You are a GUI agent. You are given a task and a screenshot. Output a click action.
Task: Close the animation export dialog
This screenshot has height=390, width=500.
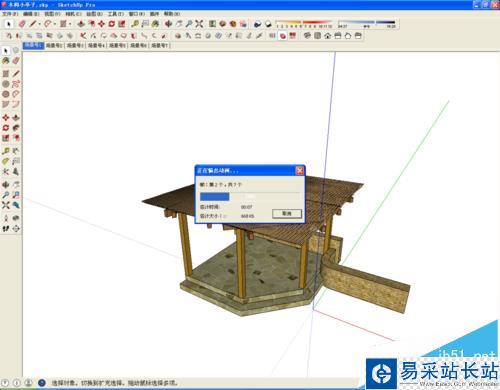(x=299, y=170)
